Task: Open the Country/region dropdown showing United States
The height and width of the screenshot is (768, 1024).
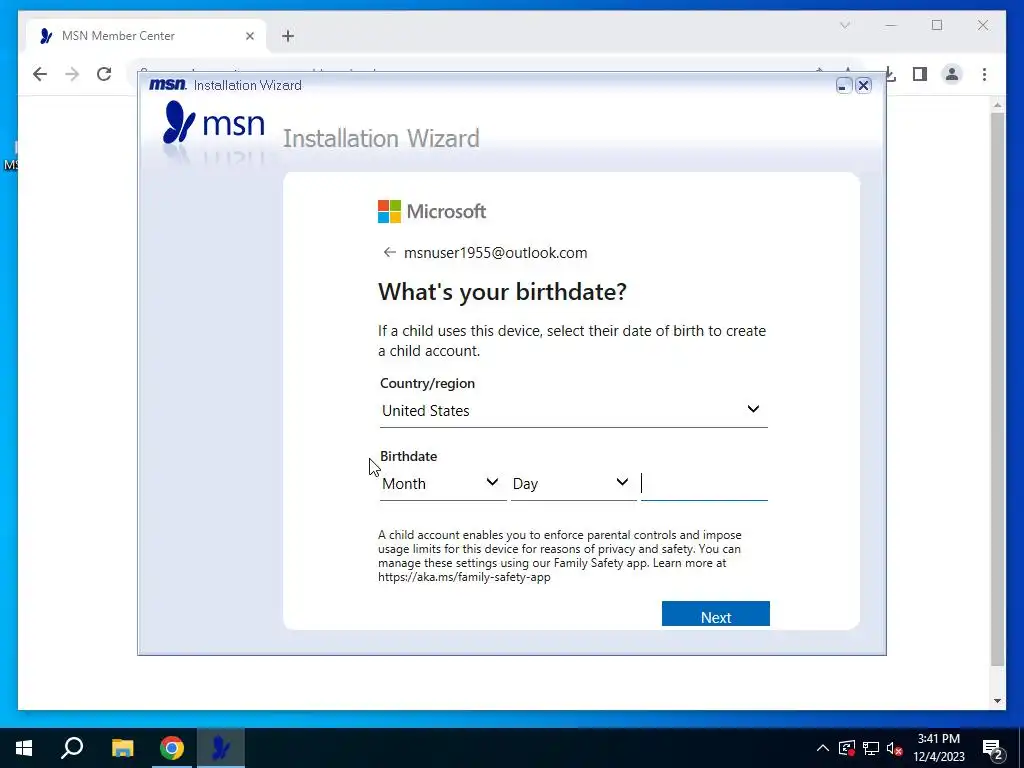Action: click(x=573, y=410)
